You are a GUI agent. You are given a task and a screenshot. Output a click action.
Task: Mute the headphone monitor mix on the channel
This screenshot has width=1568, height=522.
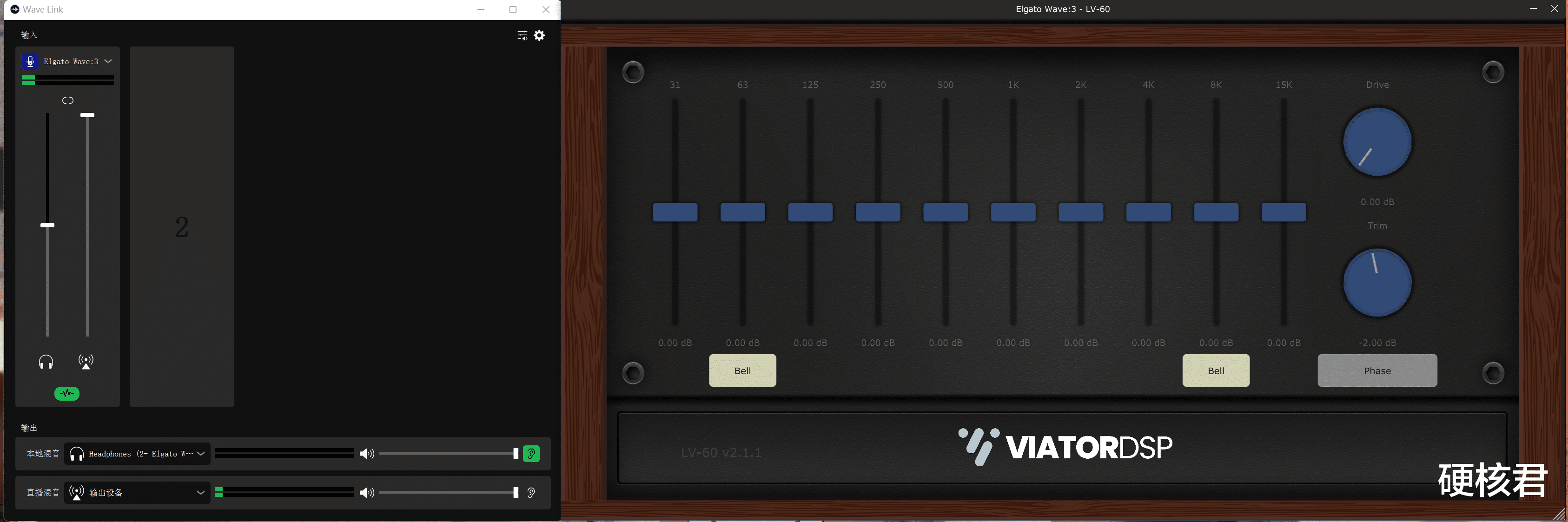(46, 363)
